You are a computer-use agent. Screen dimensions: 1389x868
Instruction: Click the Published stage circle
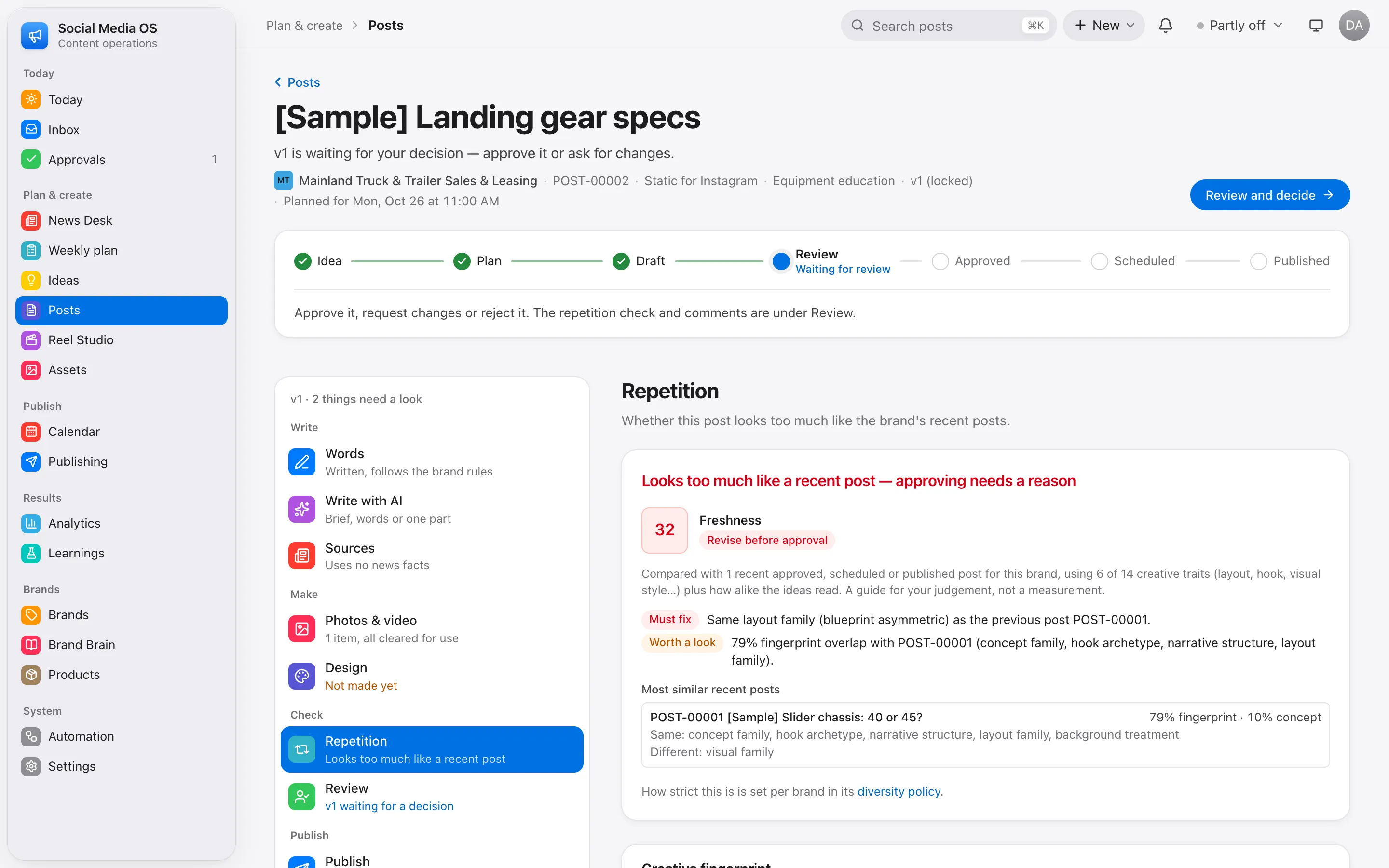1258,261
